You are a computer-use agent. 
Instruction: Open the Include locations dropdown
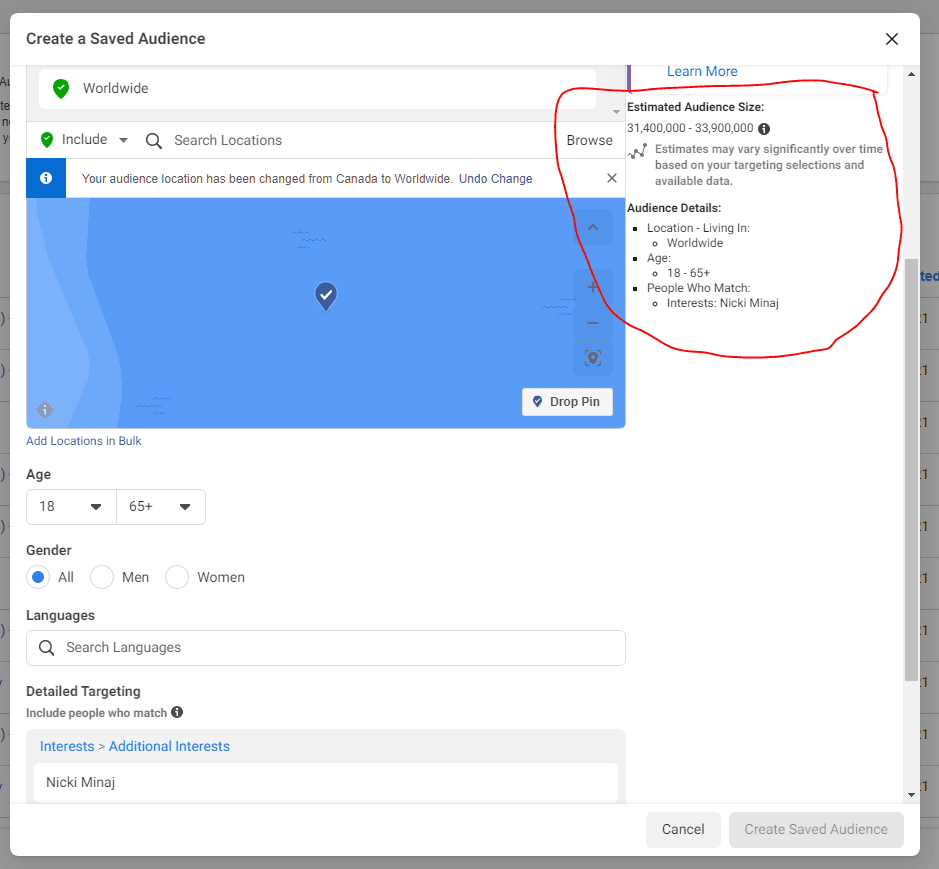coord(124,140)
